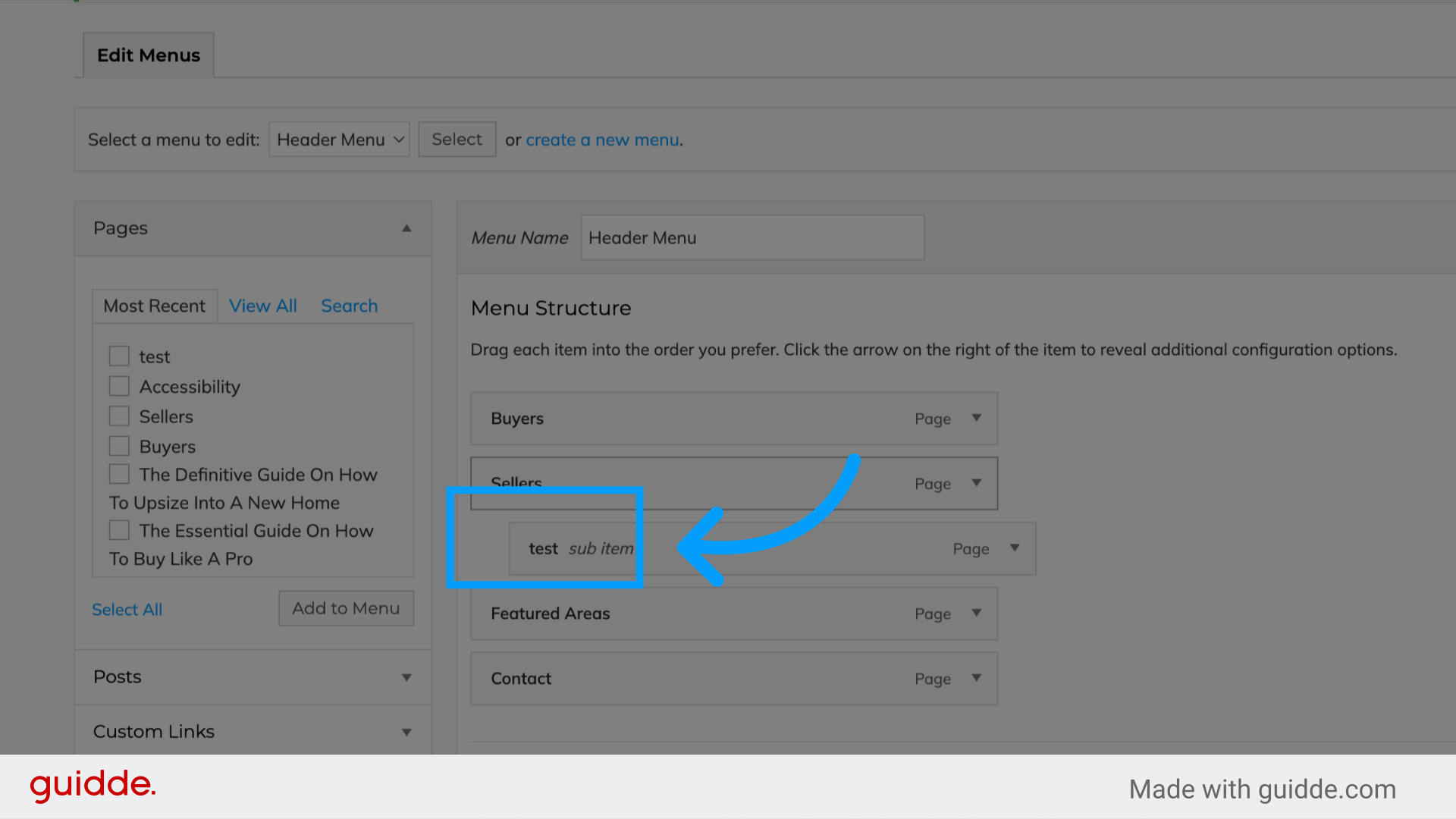This screenshot has width=1456, height=819.
Task: Check the Buyers page checkbox
Action: pyautogui.click(x=119, y=446)
